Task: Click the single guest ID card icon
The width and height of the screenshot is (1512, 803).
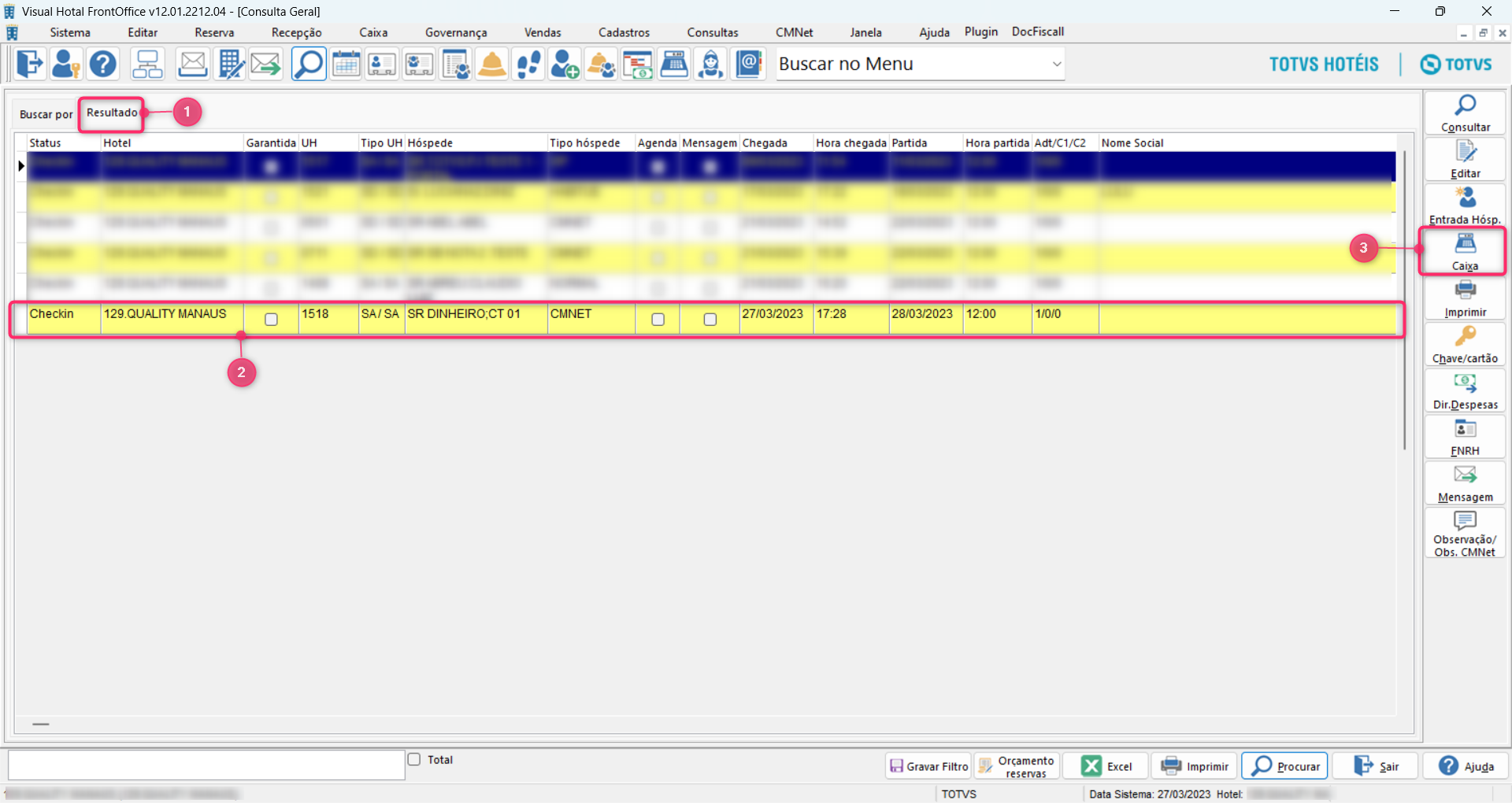Action: [x=382, y=64]
